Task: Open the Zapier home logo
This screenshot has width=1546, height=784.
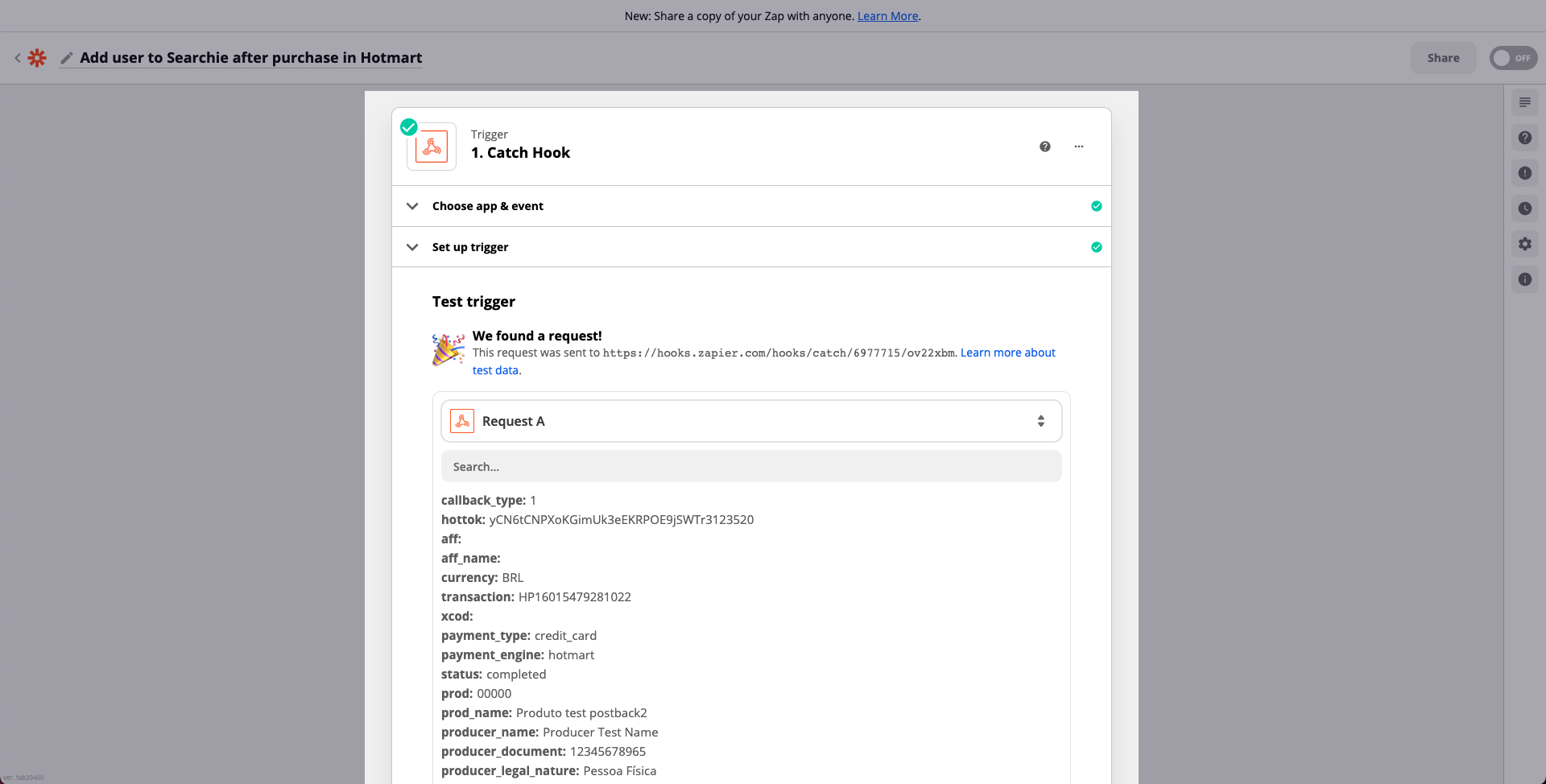Action: pos(37,58)
